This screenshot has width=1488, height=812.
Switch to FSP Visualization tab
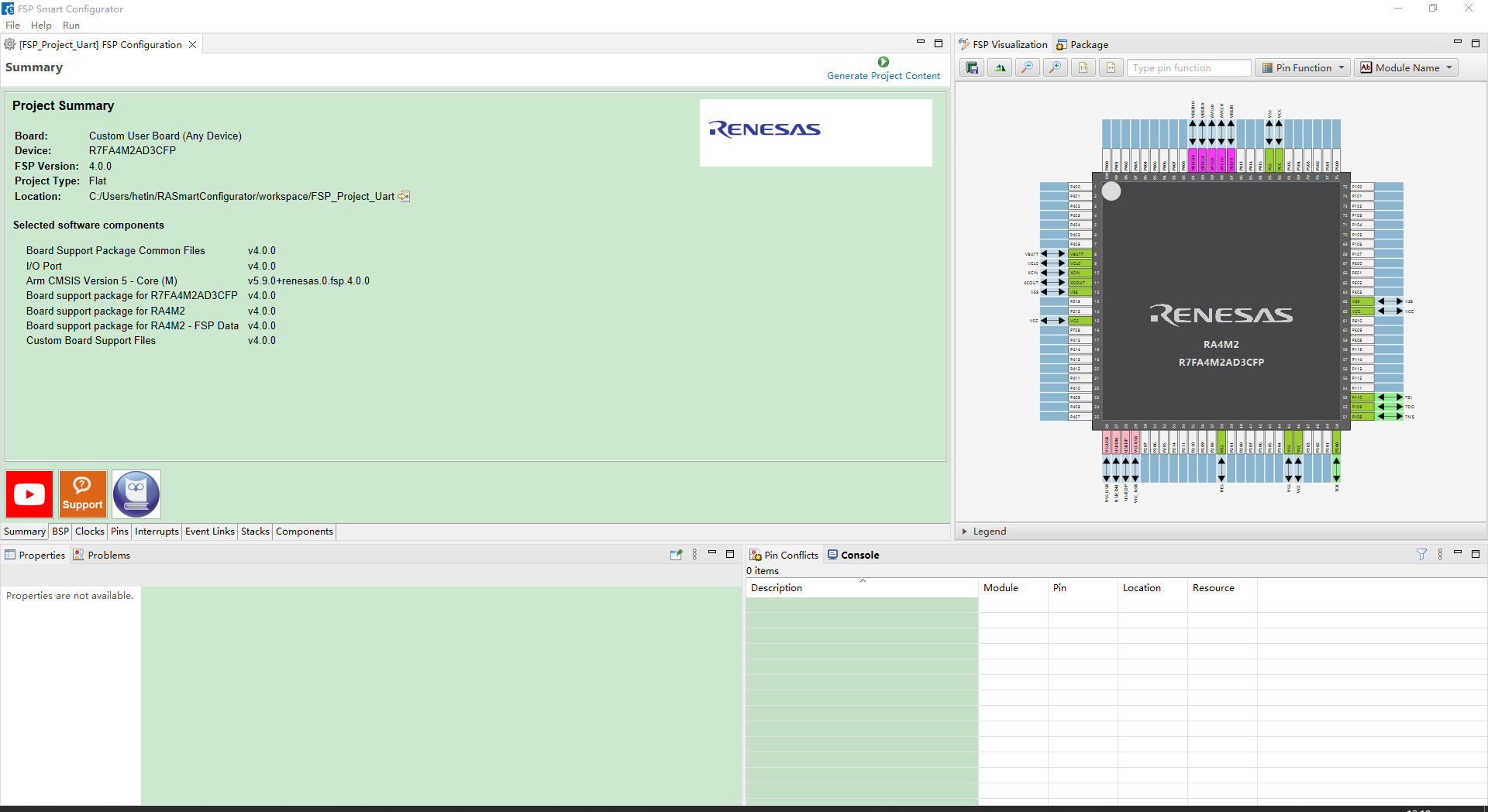point(1003,45)
